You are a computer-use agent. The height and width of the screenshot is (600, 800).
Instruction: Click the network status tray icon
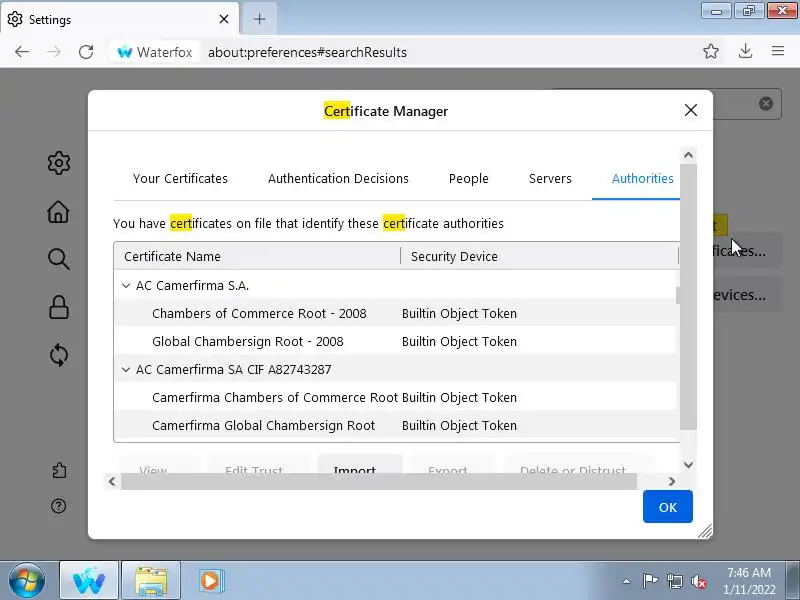(x=674, y=581)
